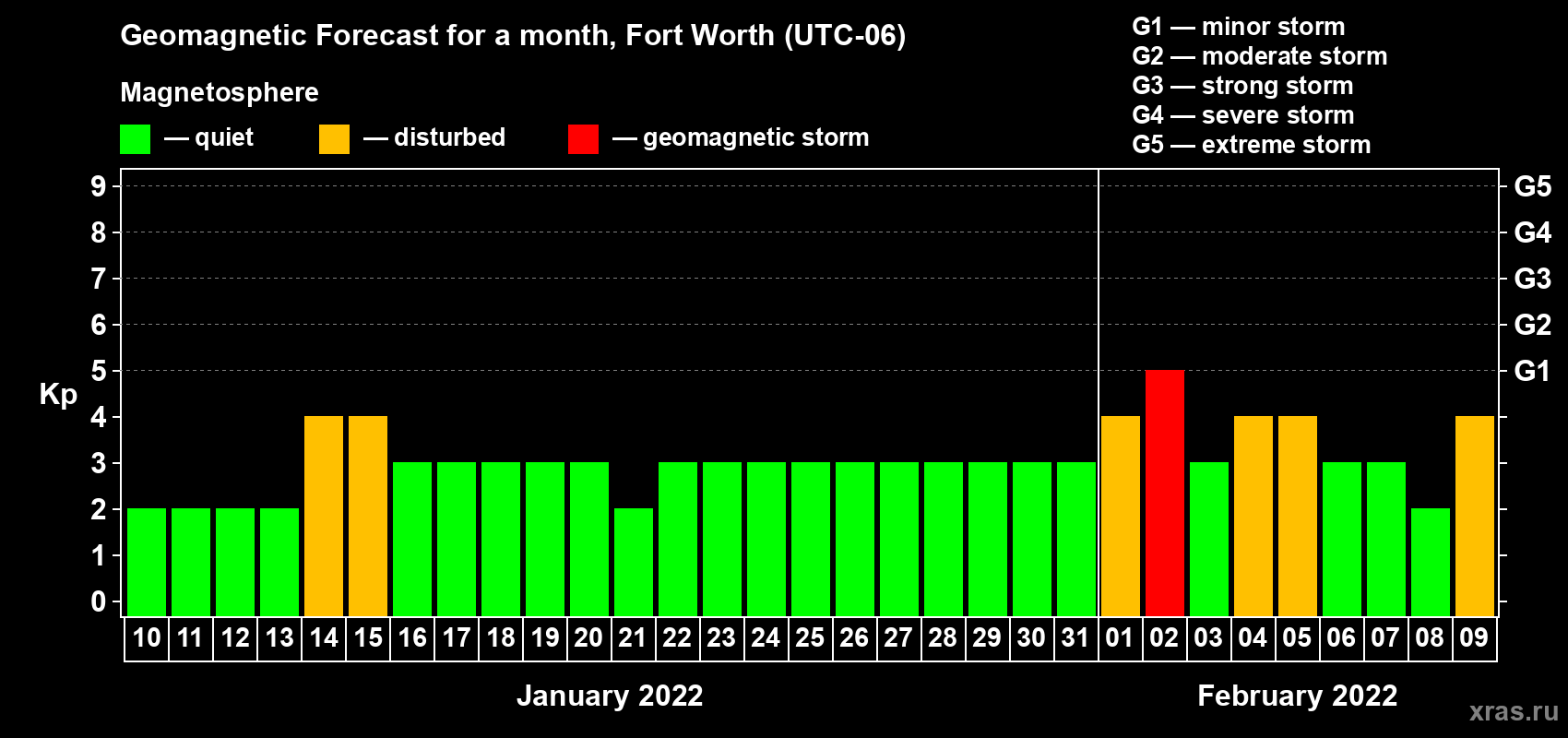Click the Kp axis title

[58, 394]
